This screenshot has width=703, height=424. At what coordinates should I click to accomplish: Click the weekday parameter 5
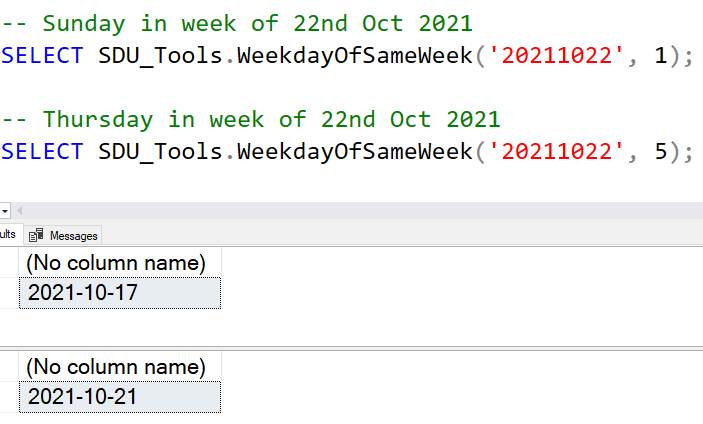pos(661,151)
